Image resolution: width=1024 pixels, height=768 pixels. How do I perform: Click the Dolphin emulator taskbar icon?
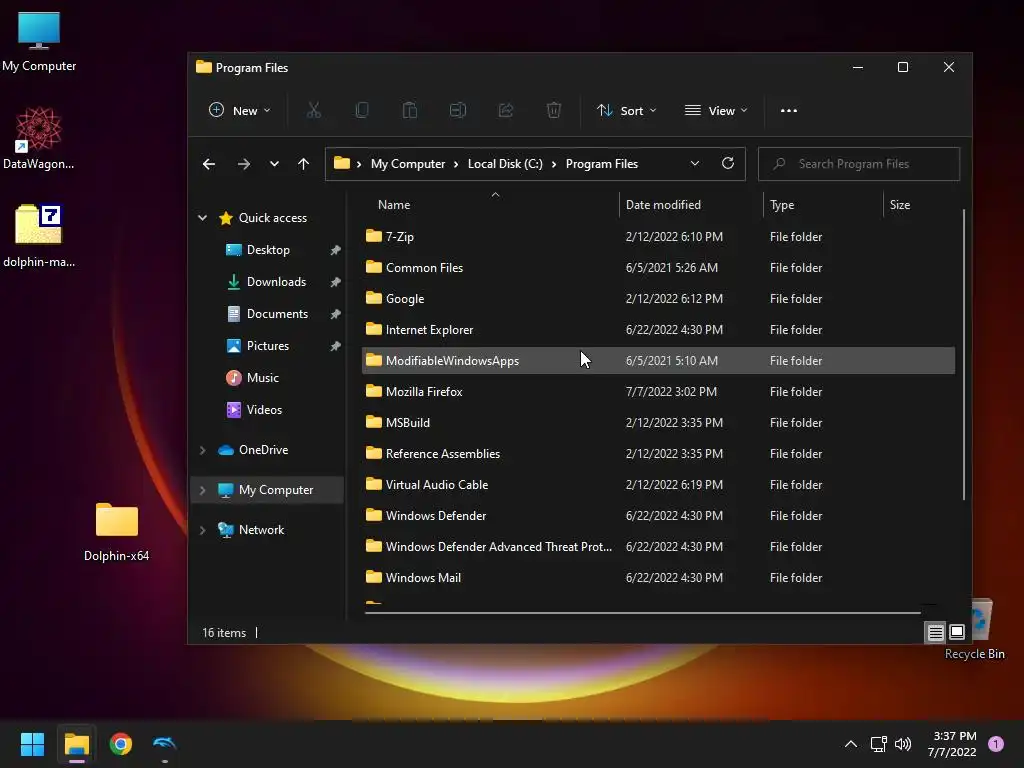click(x=165, y=744)
